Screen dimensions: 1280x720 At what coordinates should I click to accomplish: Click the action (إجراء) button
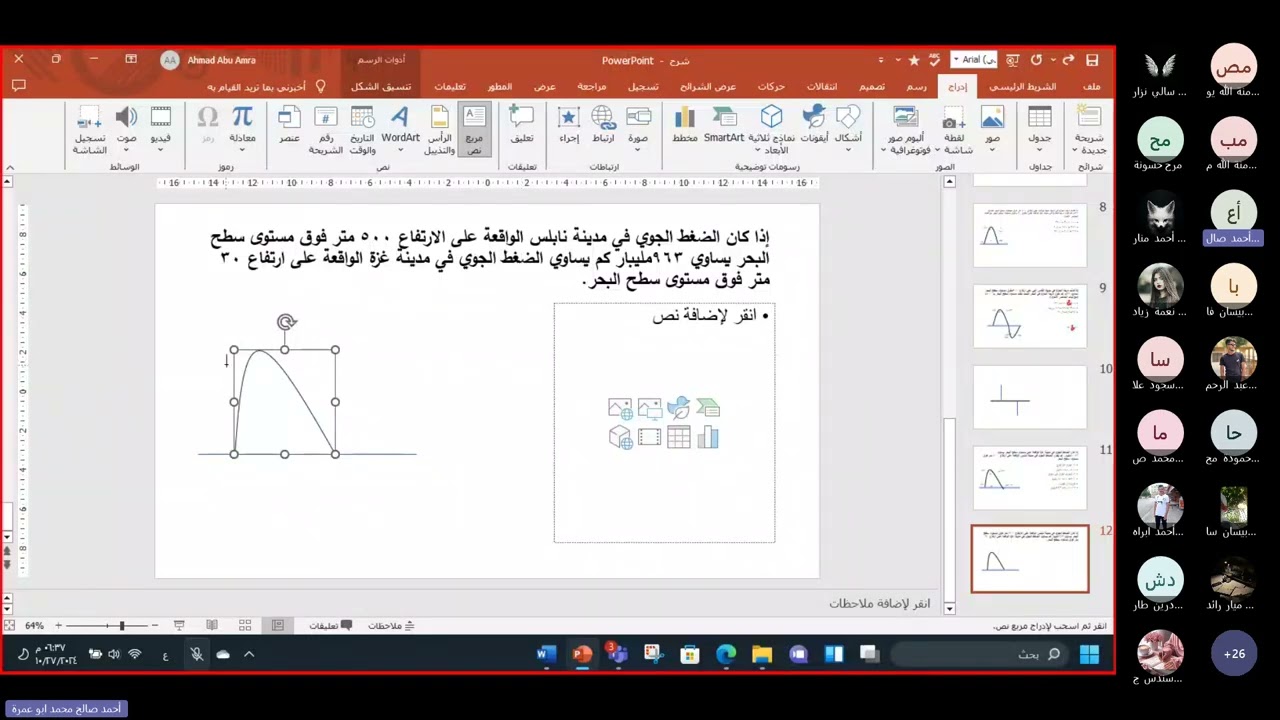pos(569,125)
